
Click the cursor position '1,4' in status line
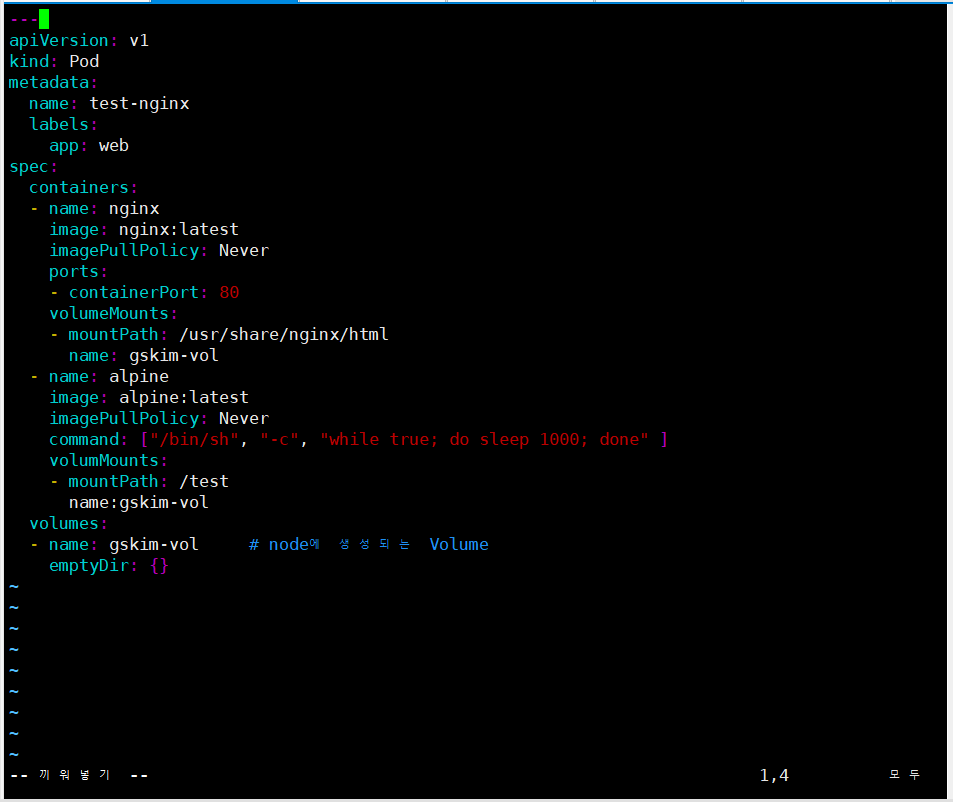tap(774, 775)
